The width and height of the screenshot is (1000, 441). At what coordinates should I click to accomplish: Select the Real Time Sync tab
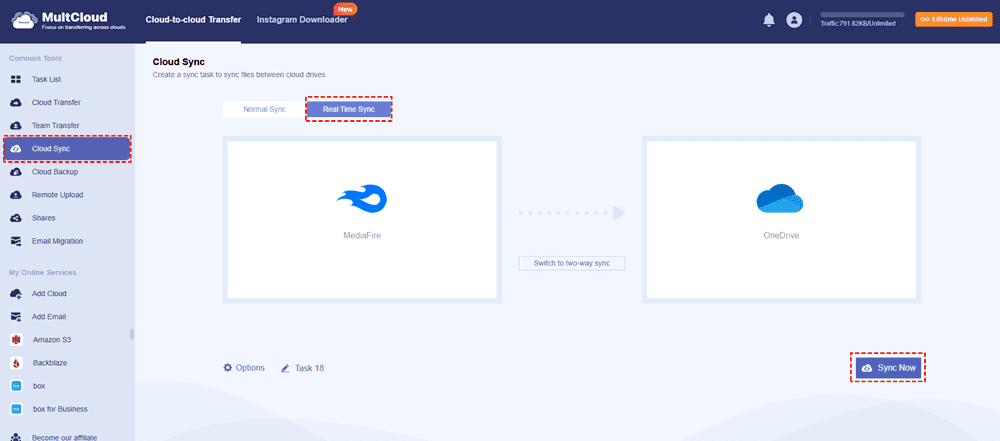coord(349,109)
